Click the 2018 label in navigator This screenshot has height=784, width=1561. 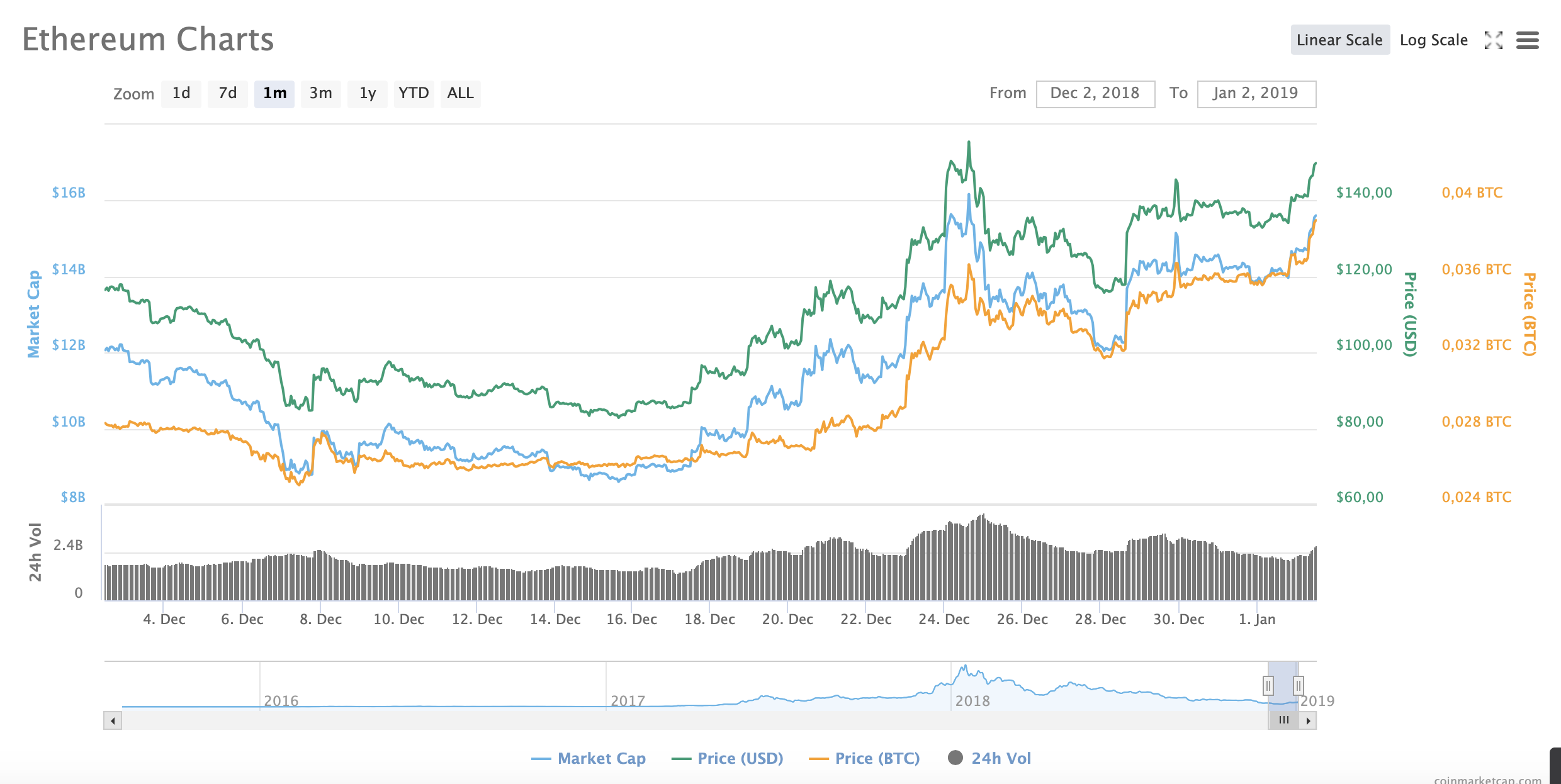tap(972, 701)
